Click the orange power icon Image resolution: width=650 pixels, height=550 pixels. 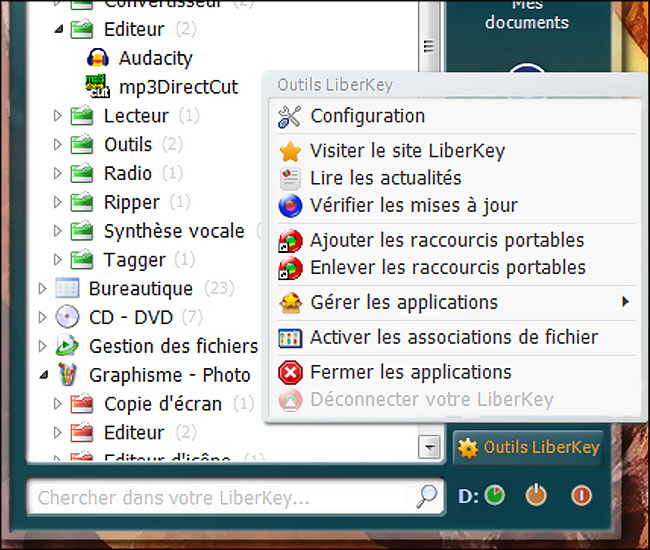tap(536, 494)
